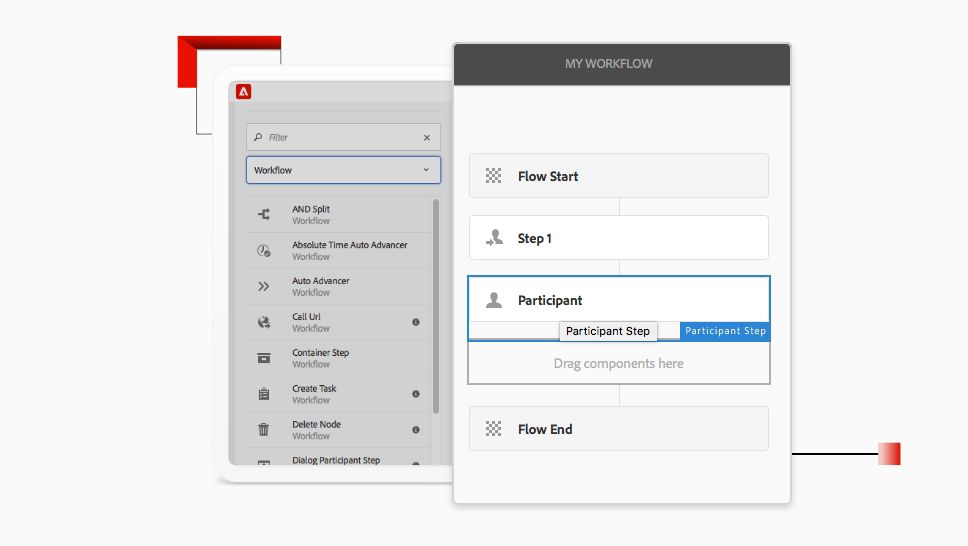
Task: Select the Call Url icon
Action: pyautogui.click(x=264, y=322)
